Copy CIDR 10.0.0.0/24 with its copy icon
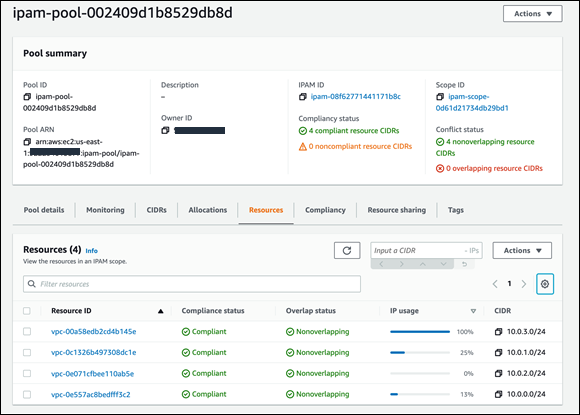Screen dimensions: 580x415 [498, 394]
